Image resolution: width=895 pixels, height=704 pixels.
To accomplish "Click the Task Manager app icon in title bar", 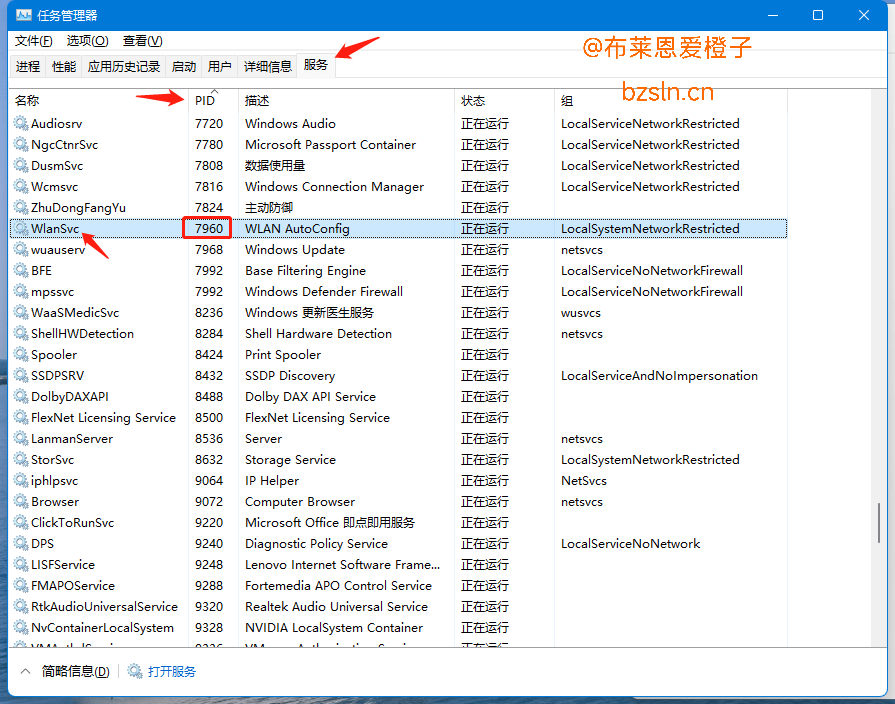I will (x=23, y=15).
